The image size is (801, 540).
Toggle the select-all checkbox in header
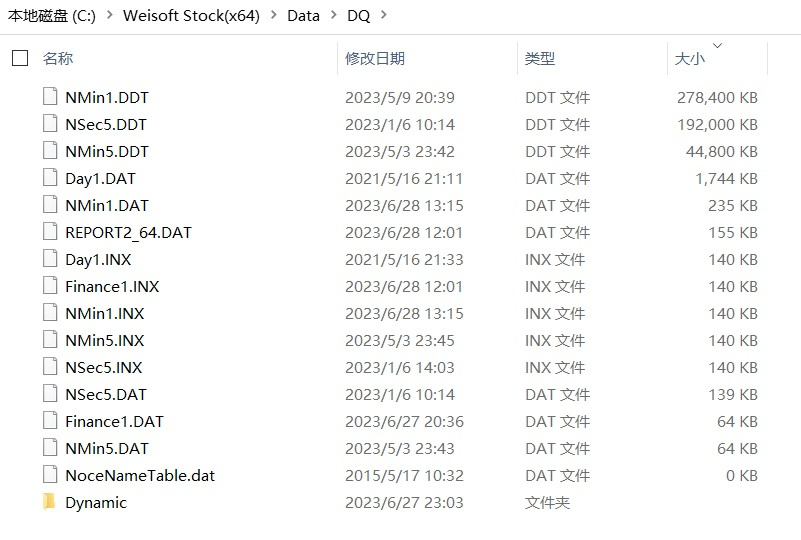pyautogui.click(x=20, y=59)
